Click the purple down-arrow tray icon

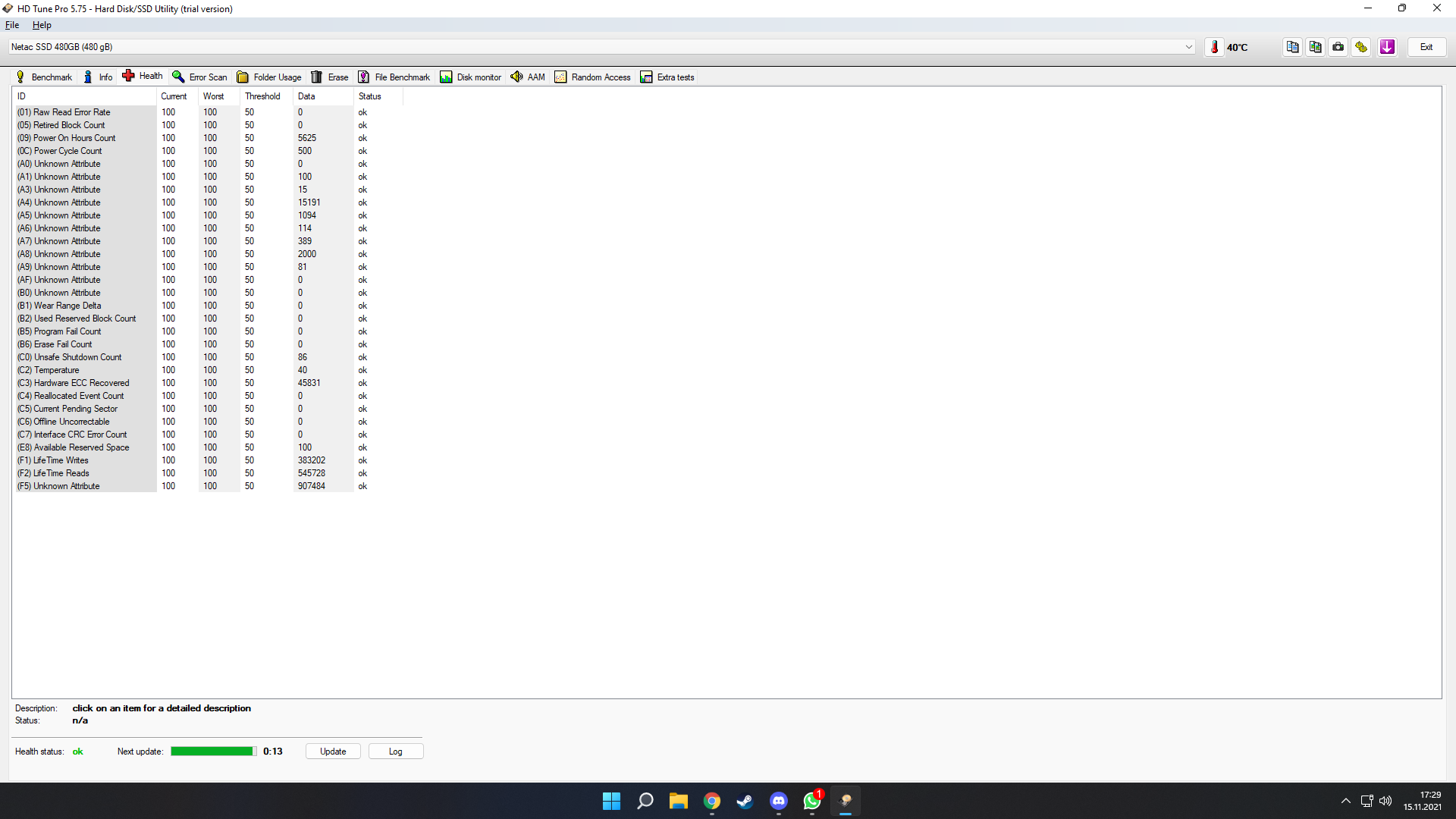1387,47
